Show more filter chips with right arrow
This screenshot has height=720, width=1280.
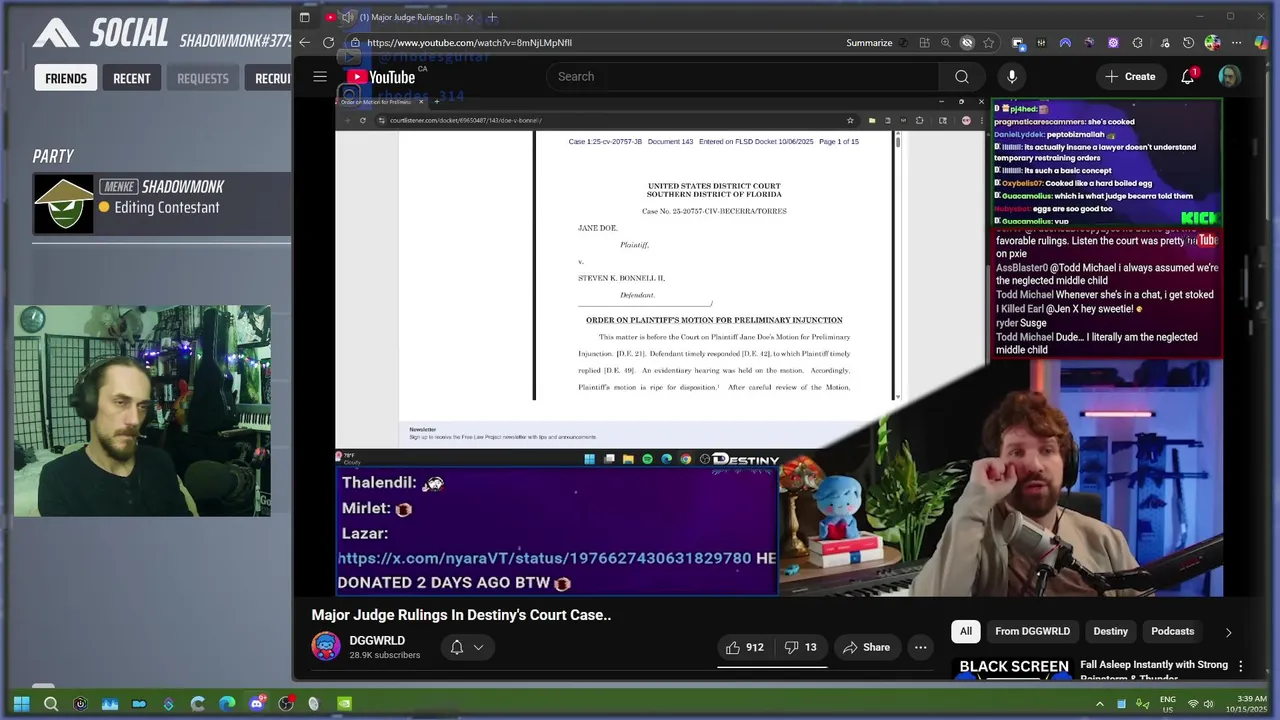[1228, 632]
